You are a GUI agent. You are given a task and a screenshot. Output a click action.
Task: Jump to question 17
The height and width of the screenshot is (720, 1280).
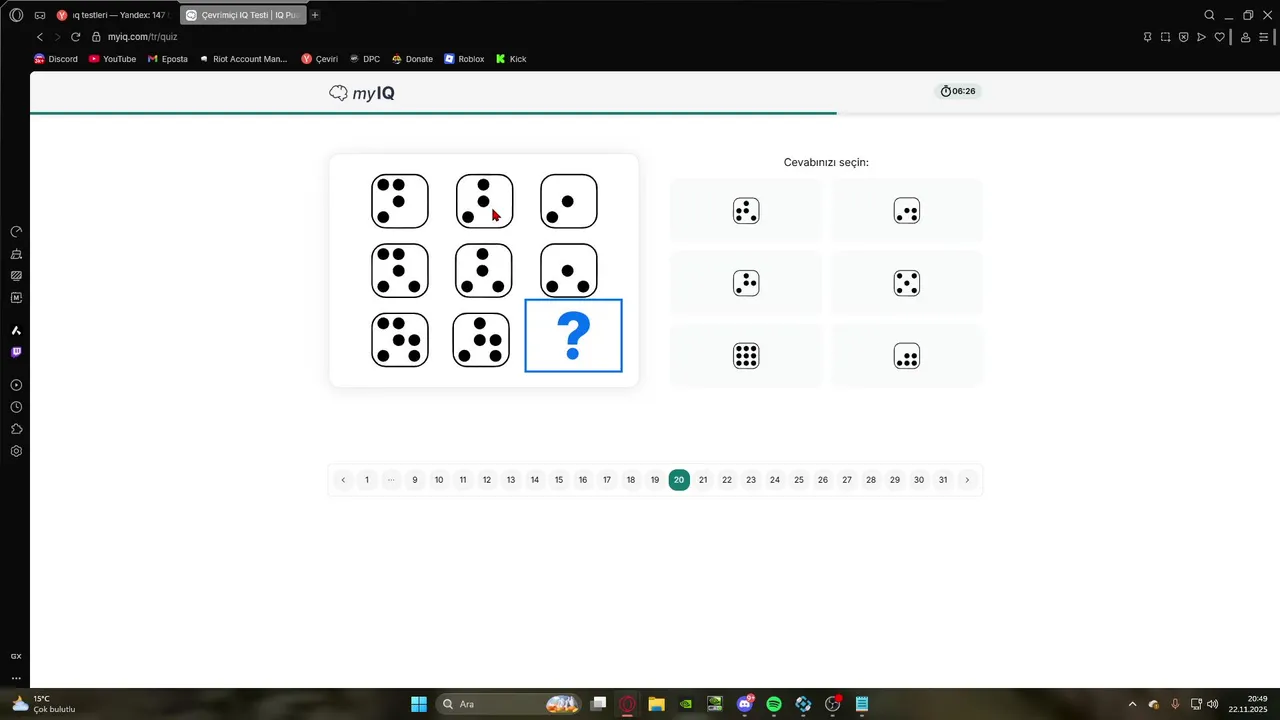[x=607, y=480]
